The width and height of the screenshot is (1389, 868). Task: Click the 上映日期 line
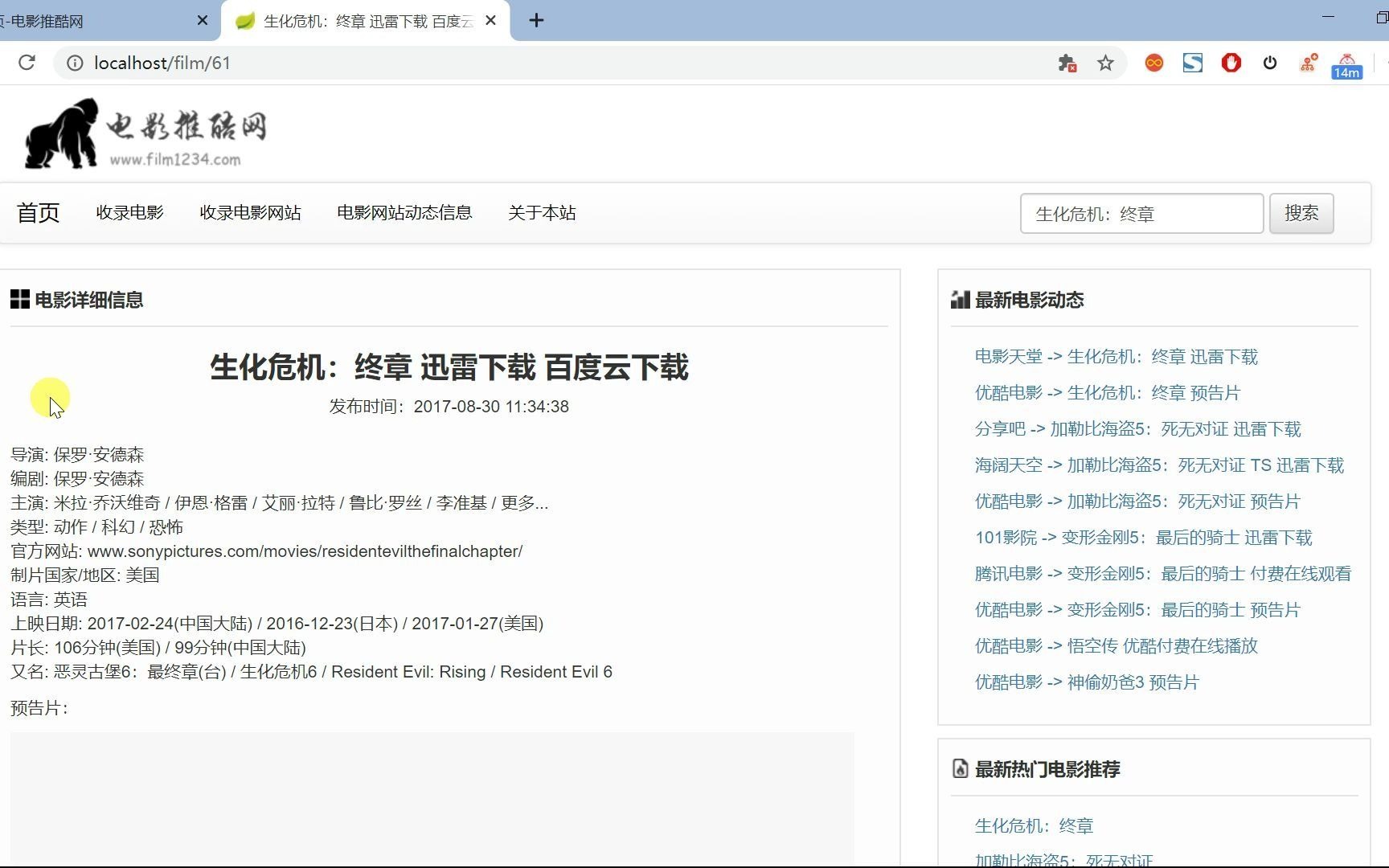pos(277,624)
